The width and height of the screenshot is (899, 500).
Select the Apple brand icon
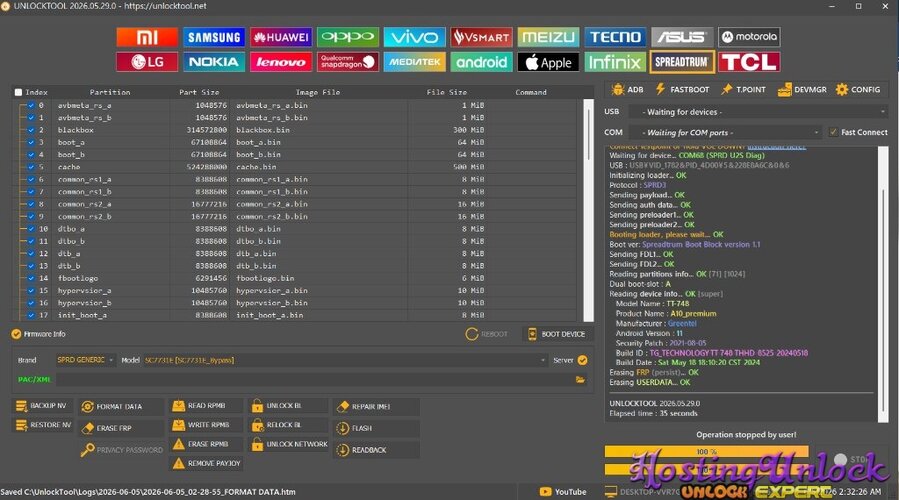548,62
